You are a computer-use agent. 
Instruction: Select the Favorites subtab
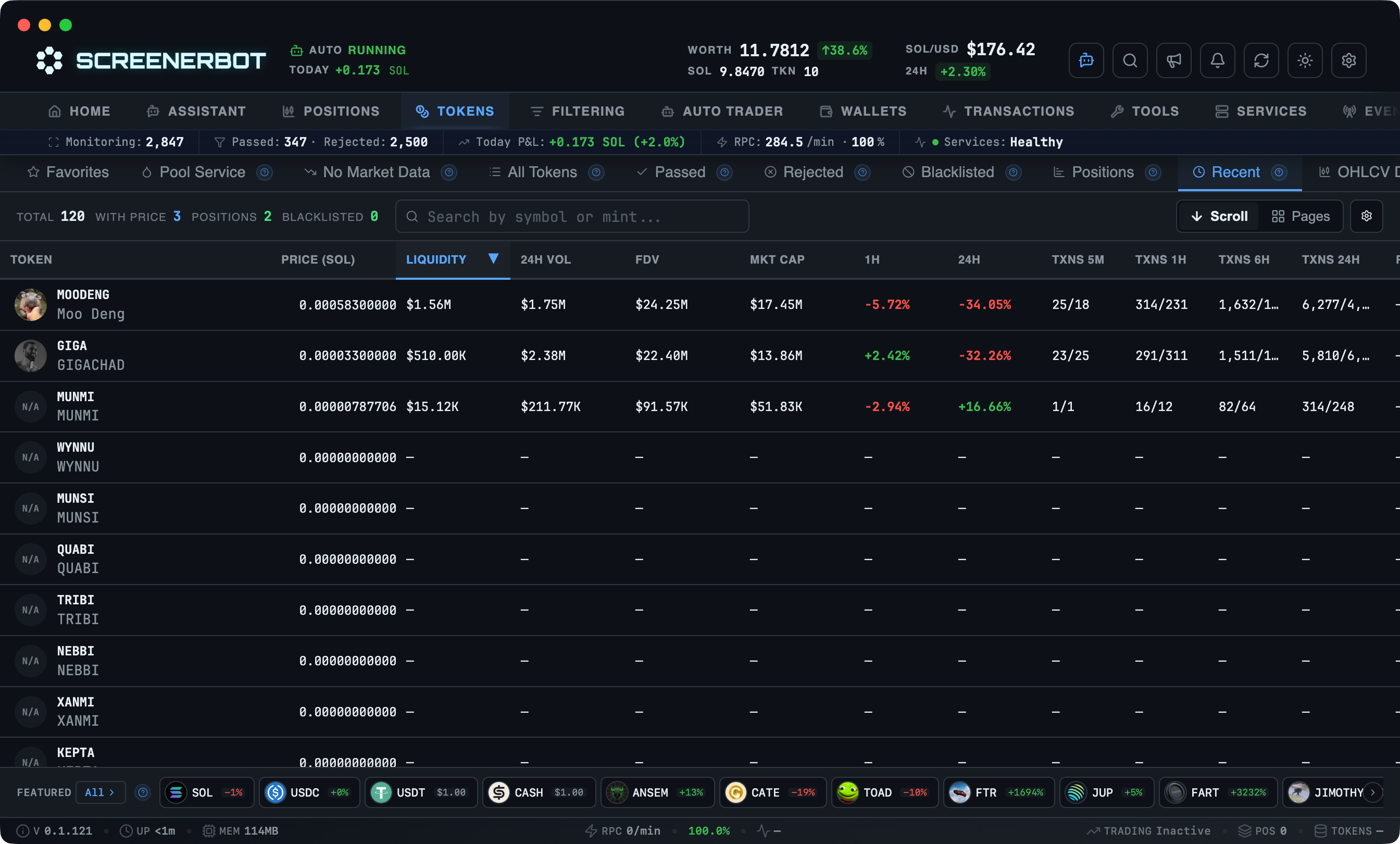tap(68, 172)
